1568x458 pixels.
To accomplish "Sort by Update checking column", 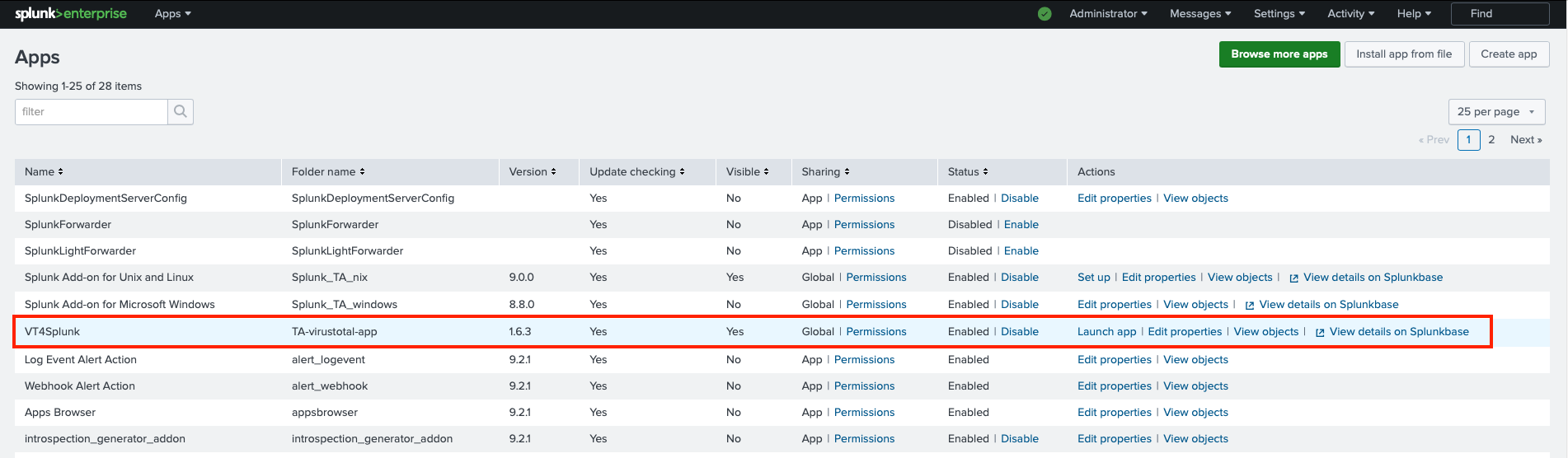I will point(637,172).
